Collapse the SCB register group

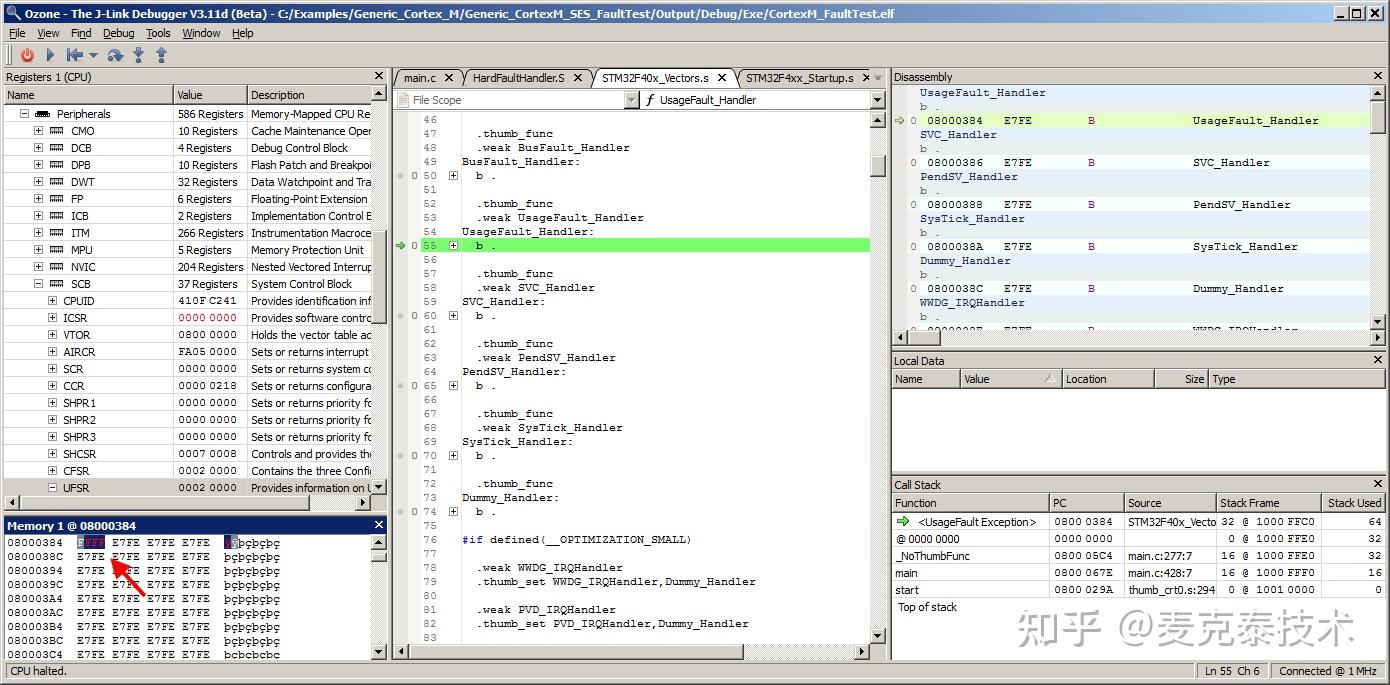38,284
